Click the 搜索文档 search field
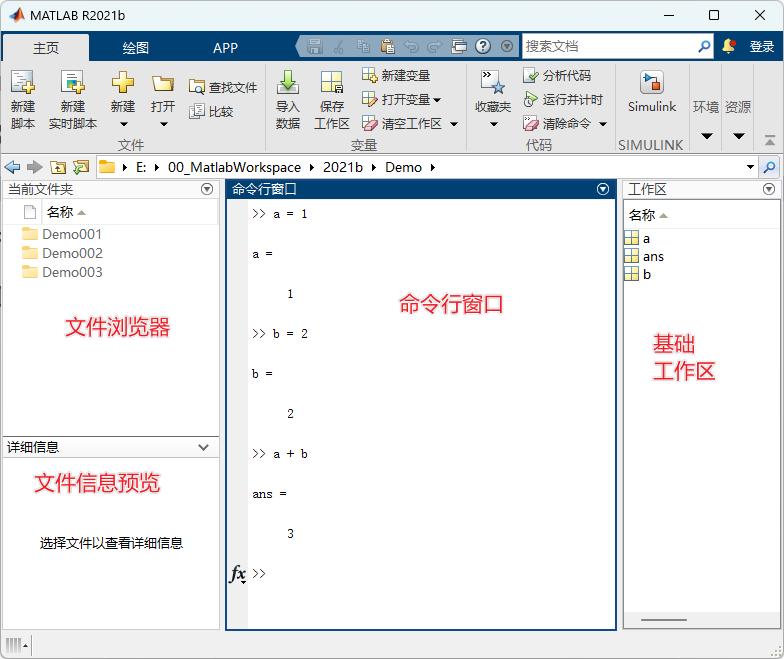The image size is (784, 659). pyautogui.click(x=609, y=46)
